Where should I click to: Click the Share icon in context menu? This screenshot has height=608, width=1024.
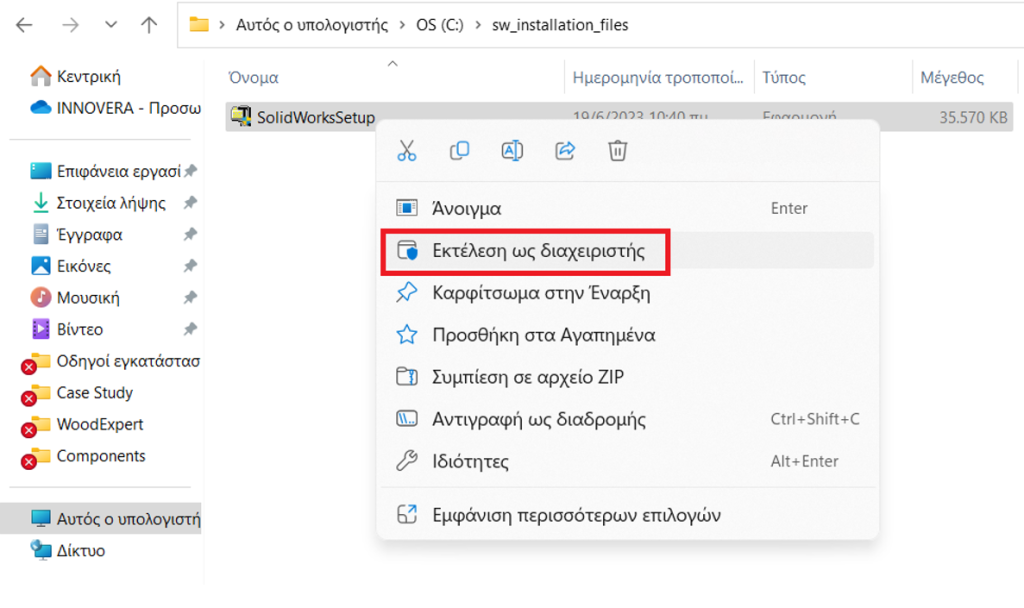(x=565, y=151)
